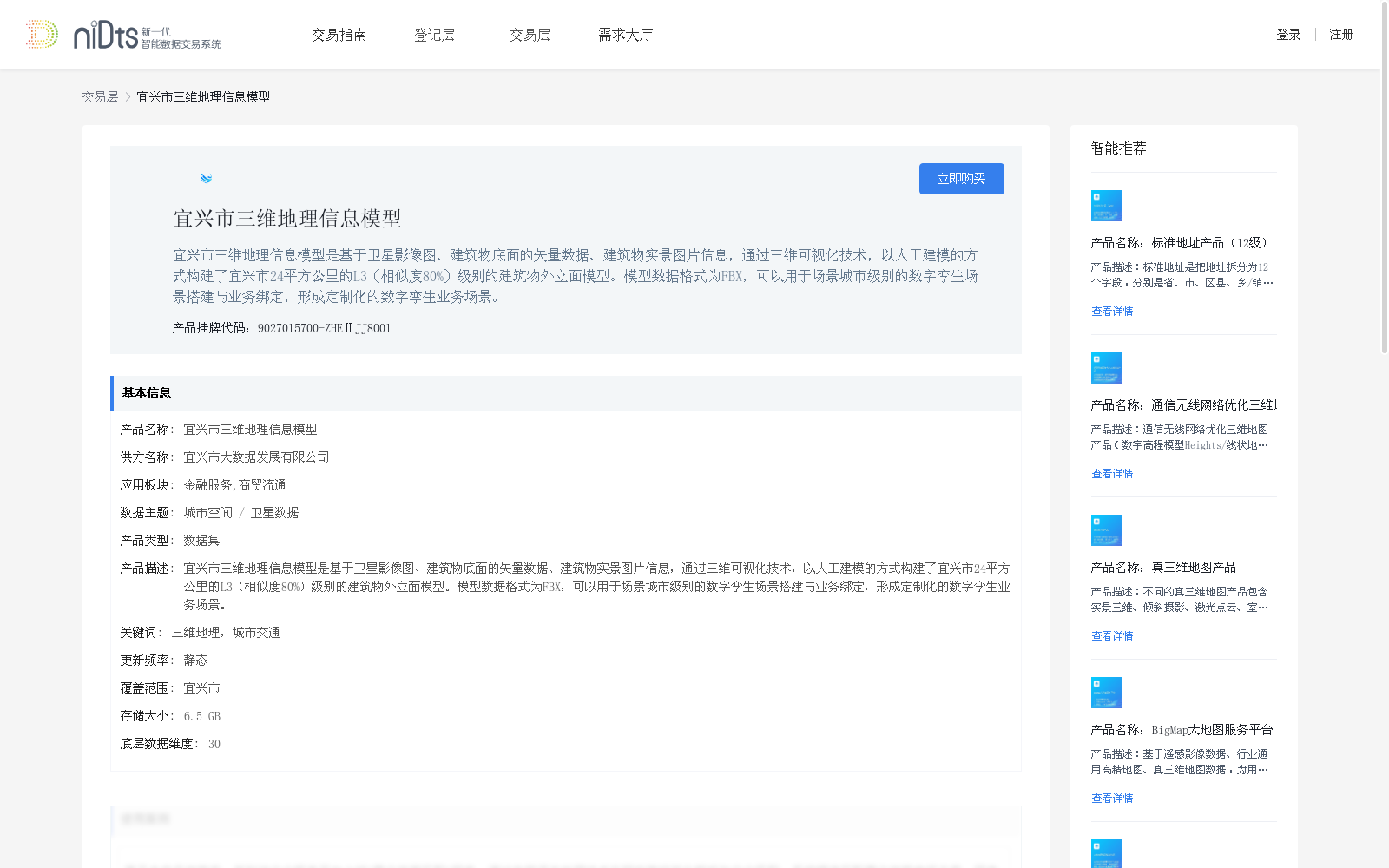Click the page vertical scrollbar
This screenshot has height=868, width=1389.
pos(1384,178)
